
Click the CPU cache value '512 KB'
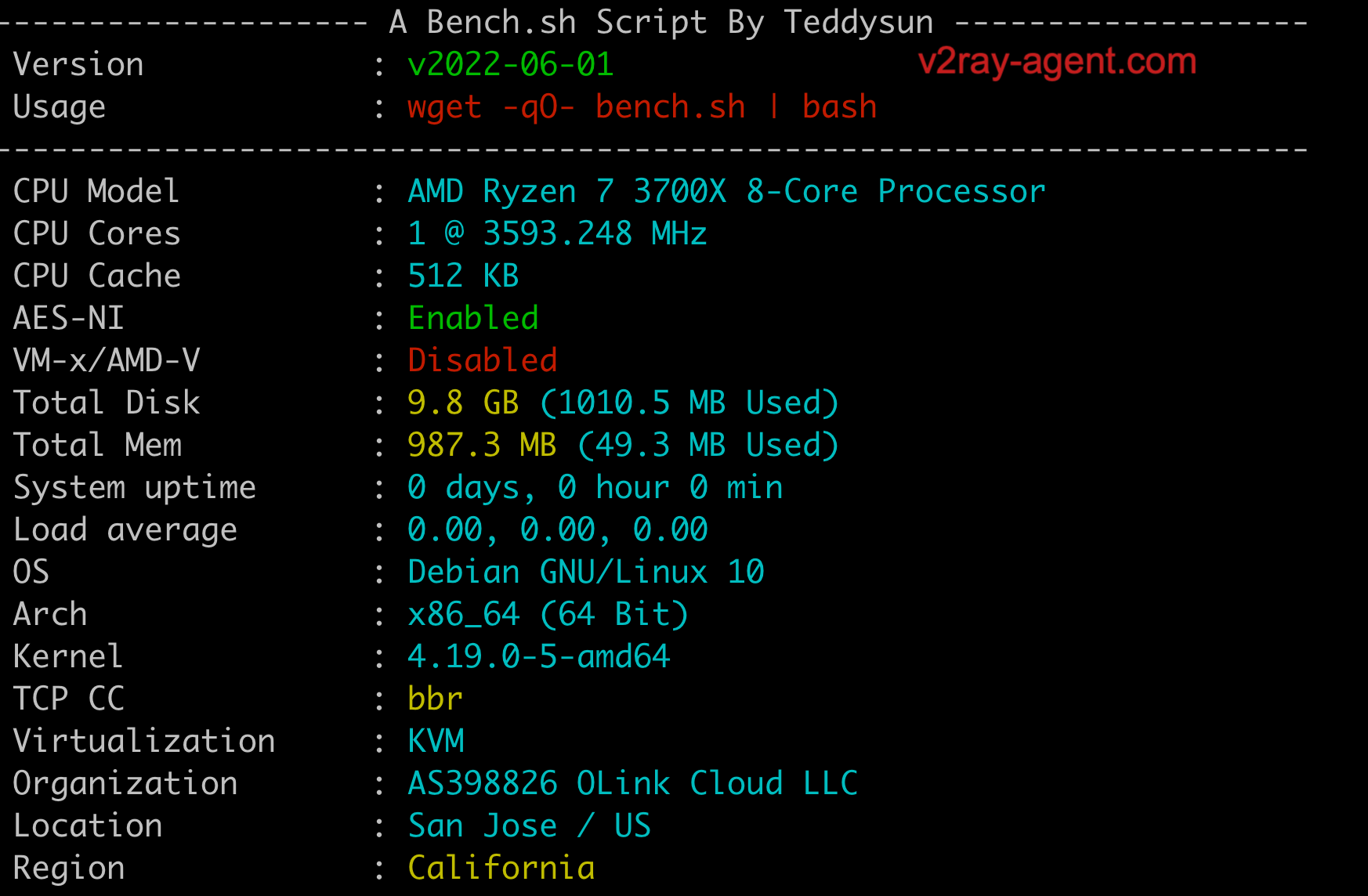[x=463, y=276]
